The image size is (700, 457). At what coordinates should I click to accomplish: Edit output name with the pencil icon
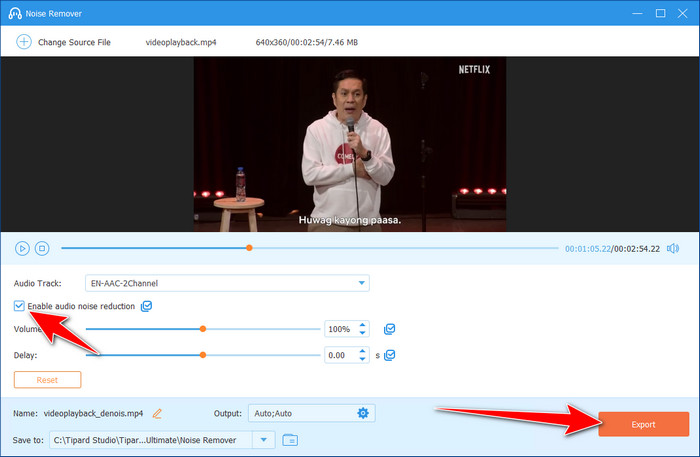[157, 414]
